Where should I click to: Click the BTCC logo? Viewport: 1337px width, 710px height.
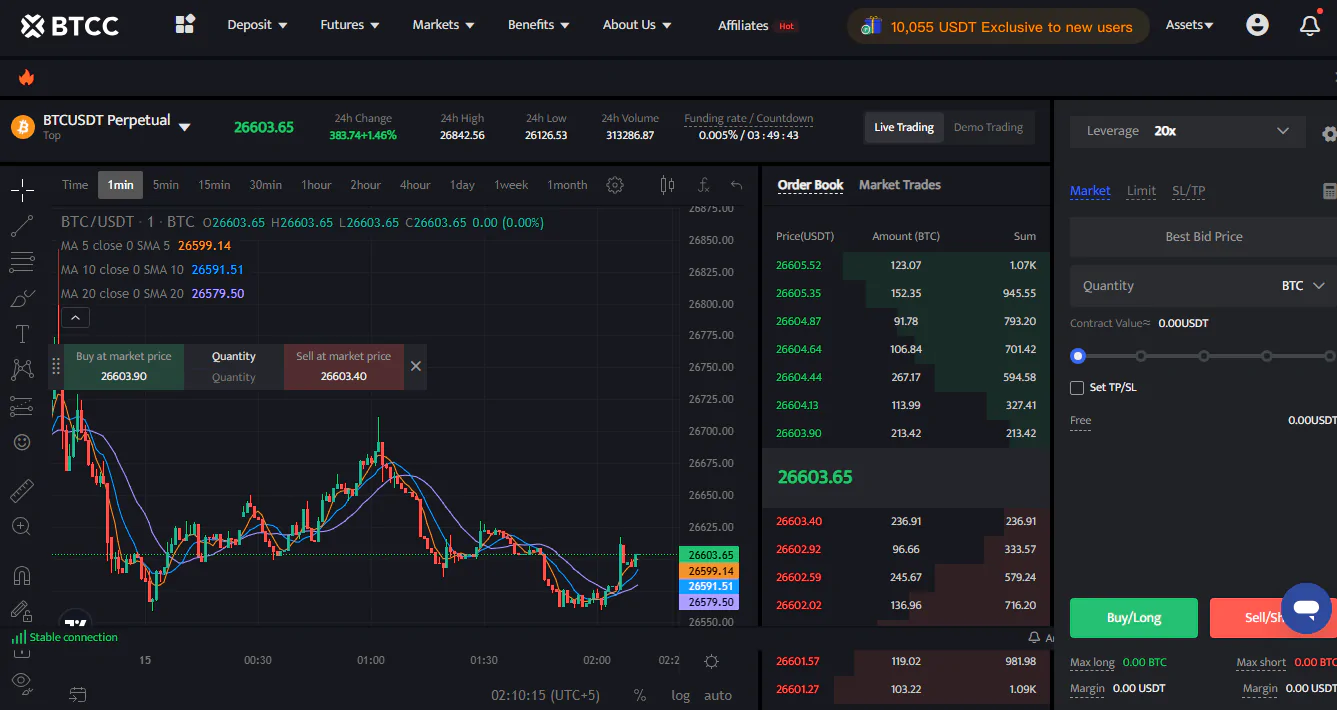pyautogui.click(x=69, y=25)
